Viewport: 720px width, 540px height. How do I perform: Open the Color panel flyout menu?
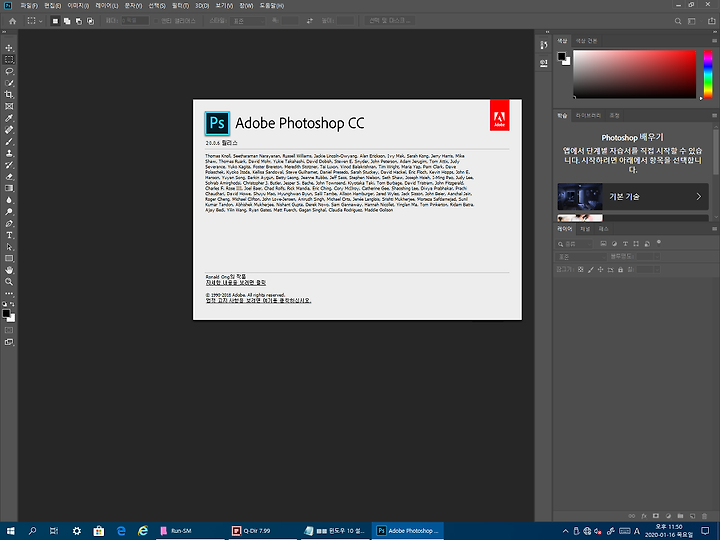[714, 41]
